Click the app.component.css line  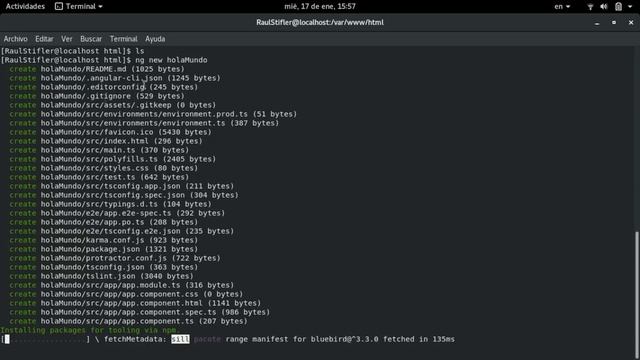[126, 293]
